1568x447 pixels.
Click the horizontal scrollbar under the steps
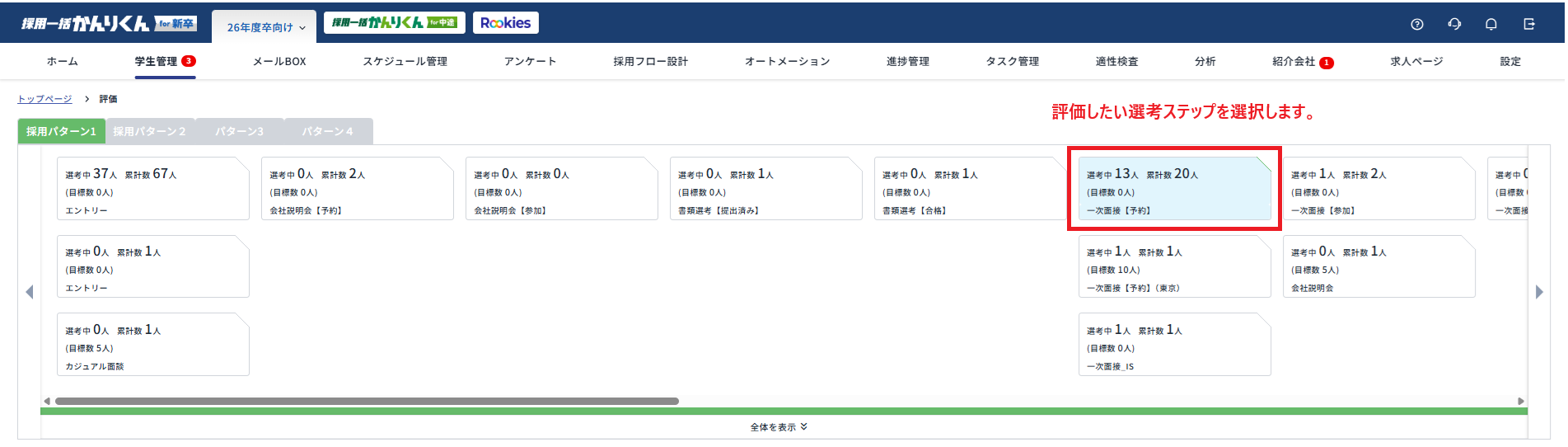pos(367,402)
